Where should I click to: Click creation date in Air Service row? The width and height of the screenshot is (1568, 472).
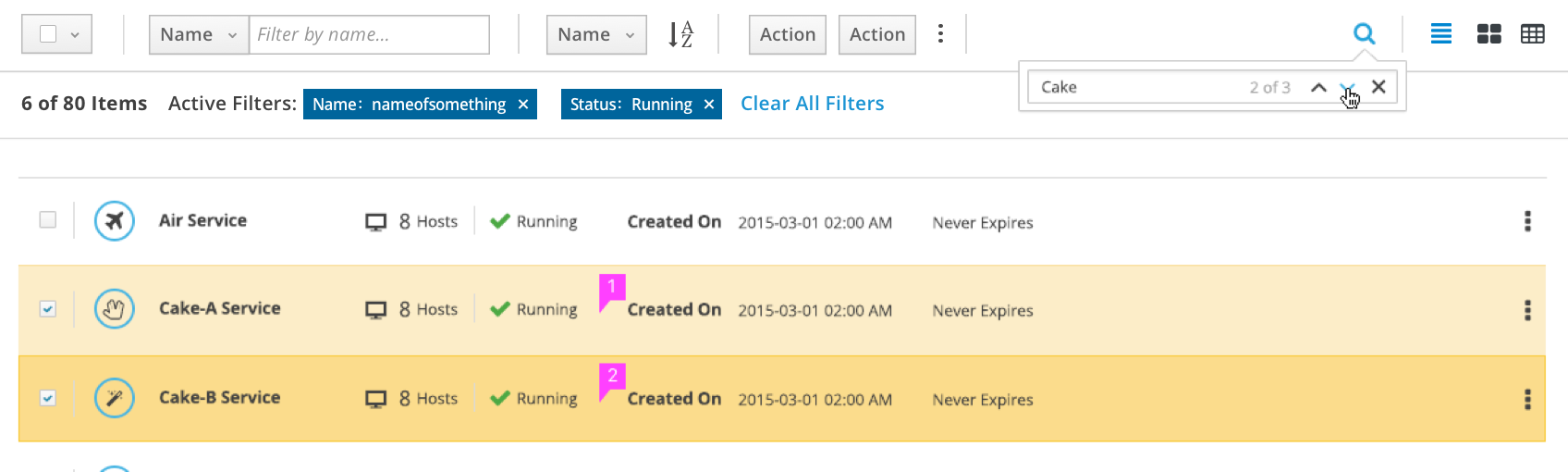[815, 223]
